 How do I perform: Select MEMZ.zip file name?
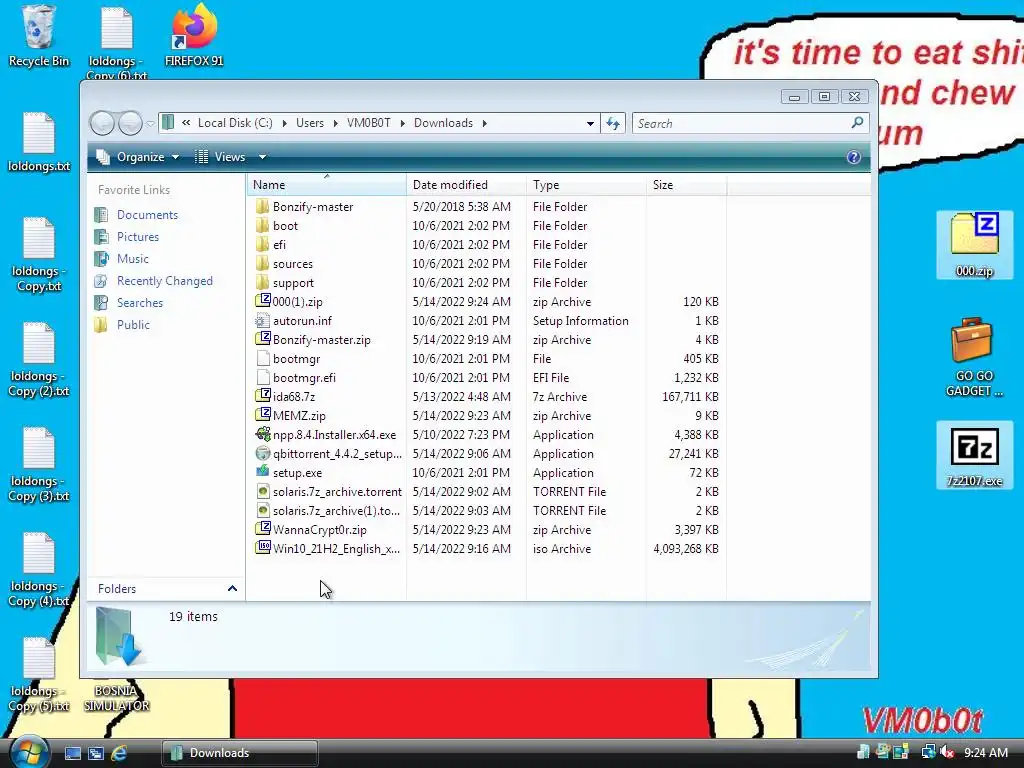(x=299, y=415)
